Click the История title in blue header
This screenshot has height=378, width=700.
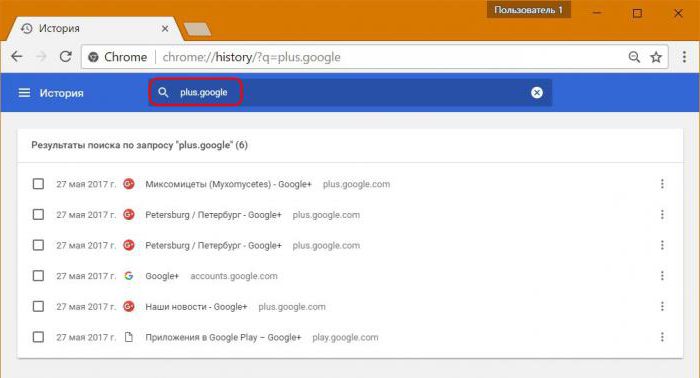tap(62, 93)
